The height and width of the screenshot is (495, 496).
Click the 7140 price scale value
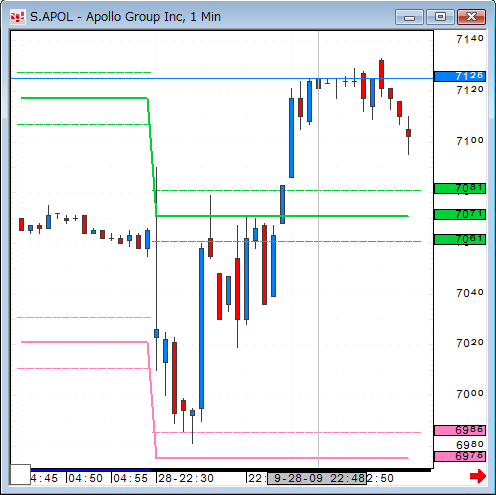point(470,39)
